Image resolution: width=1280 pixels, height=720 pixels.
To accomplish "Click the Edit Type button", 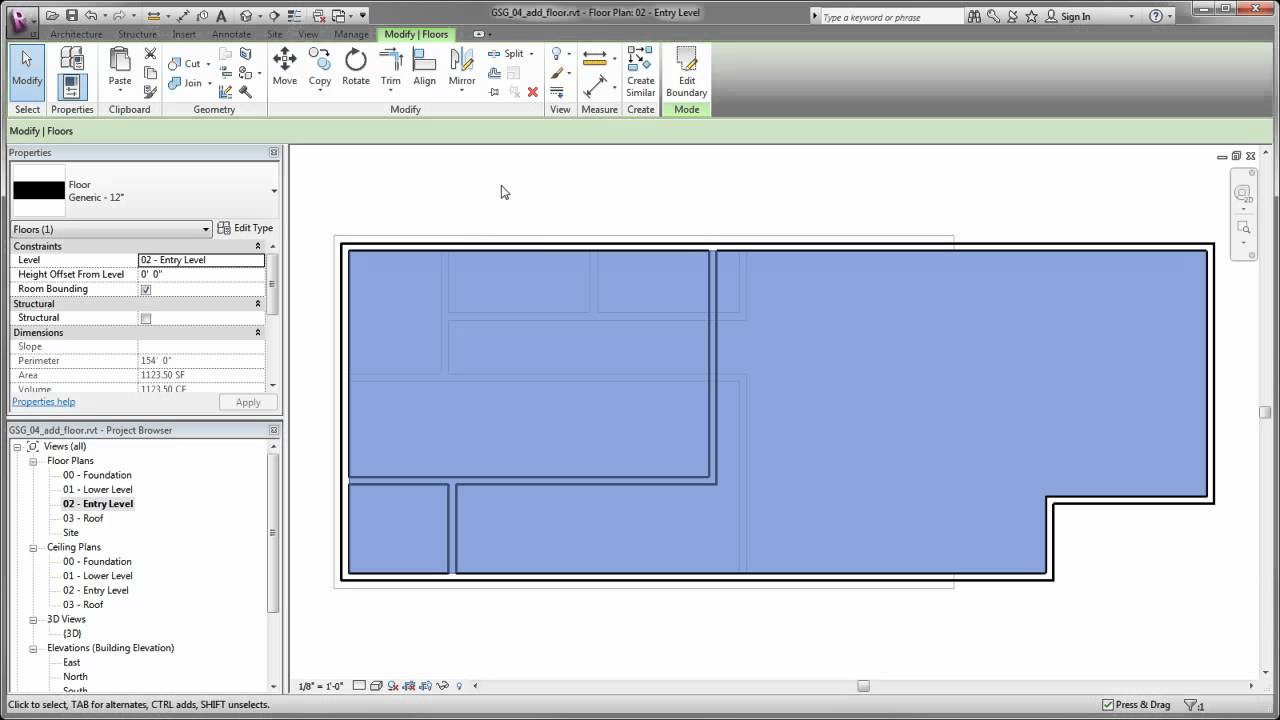I will click(245, 228).
